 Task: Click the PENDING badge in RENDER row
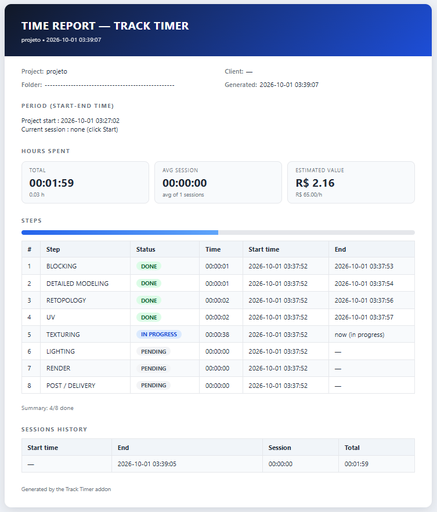pyautogui.click(x=153, y=368)
